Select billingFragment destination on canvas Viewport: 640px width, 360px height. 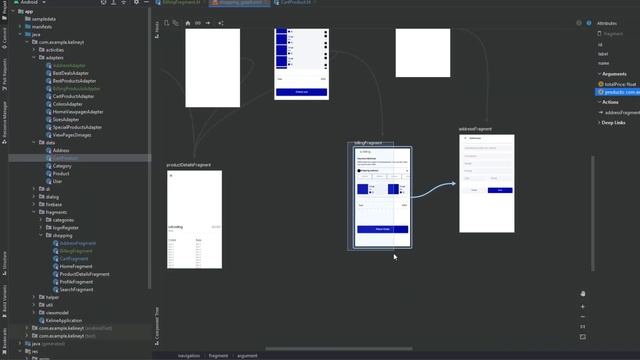[x=382, y=197]
